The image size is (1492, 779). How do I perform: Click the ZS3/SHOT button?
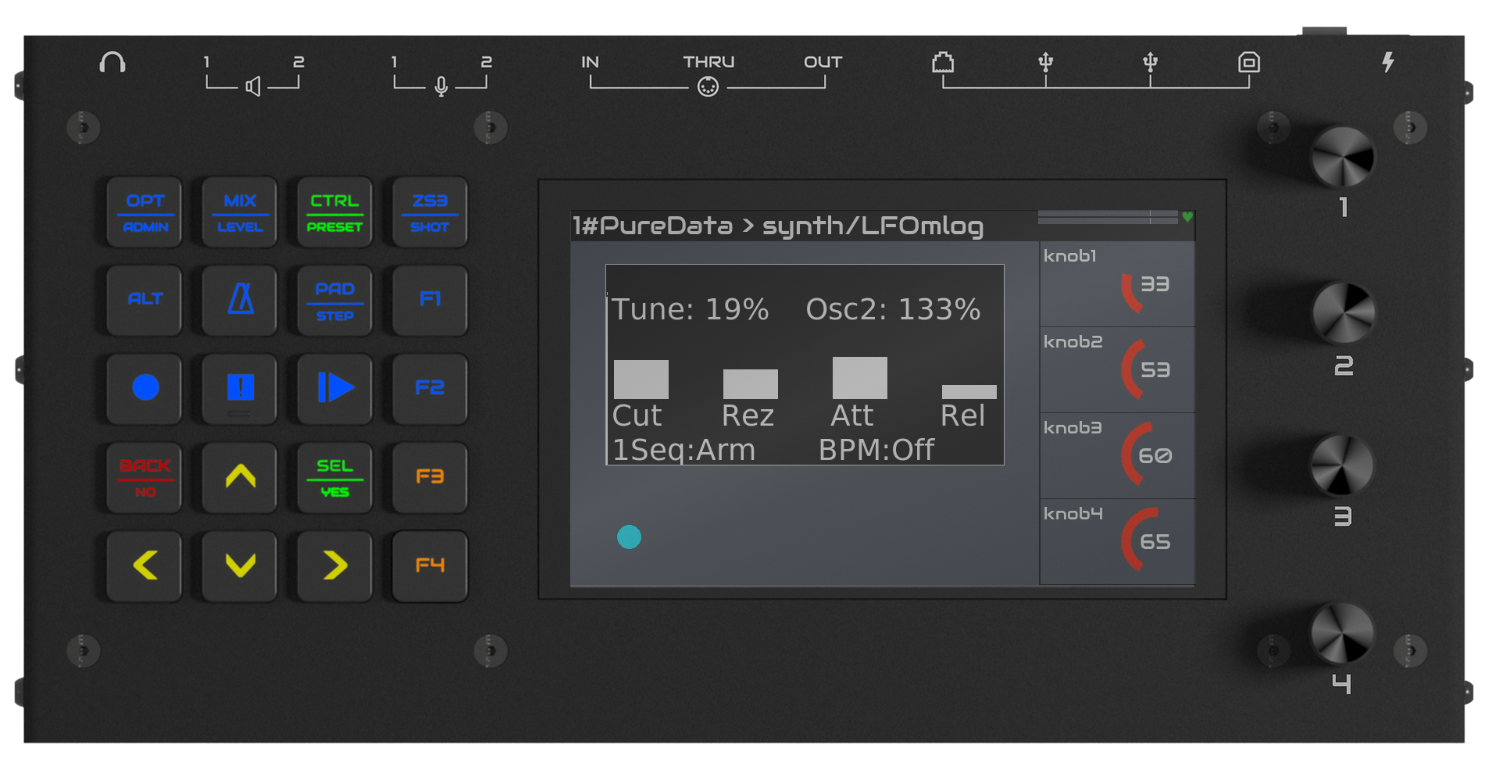click(430, 212)
